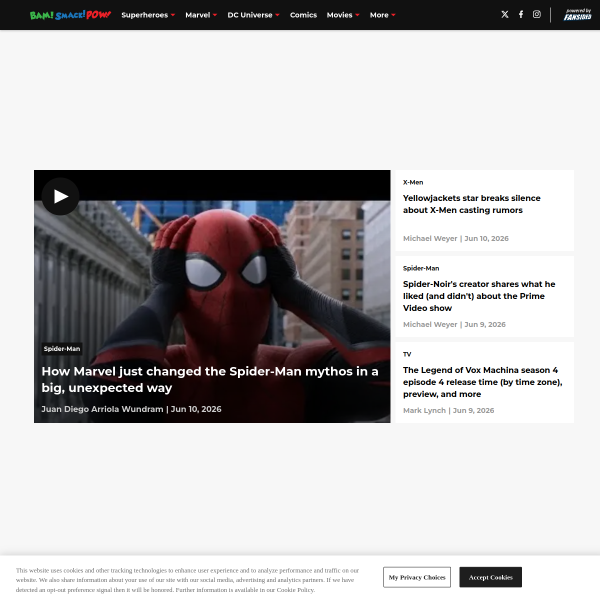Viewport: 600px width, 600px height.
Task: Open the Spider-Noir's creator article
Action: (479, 296)
